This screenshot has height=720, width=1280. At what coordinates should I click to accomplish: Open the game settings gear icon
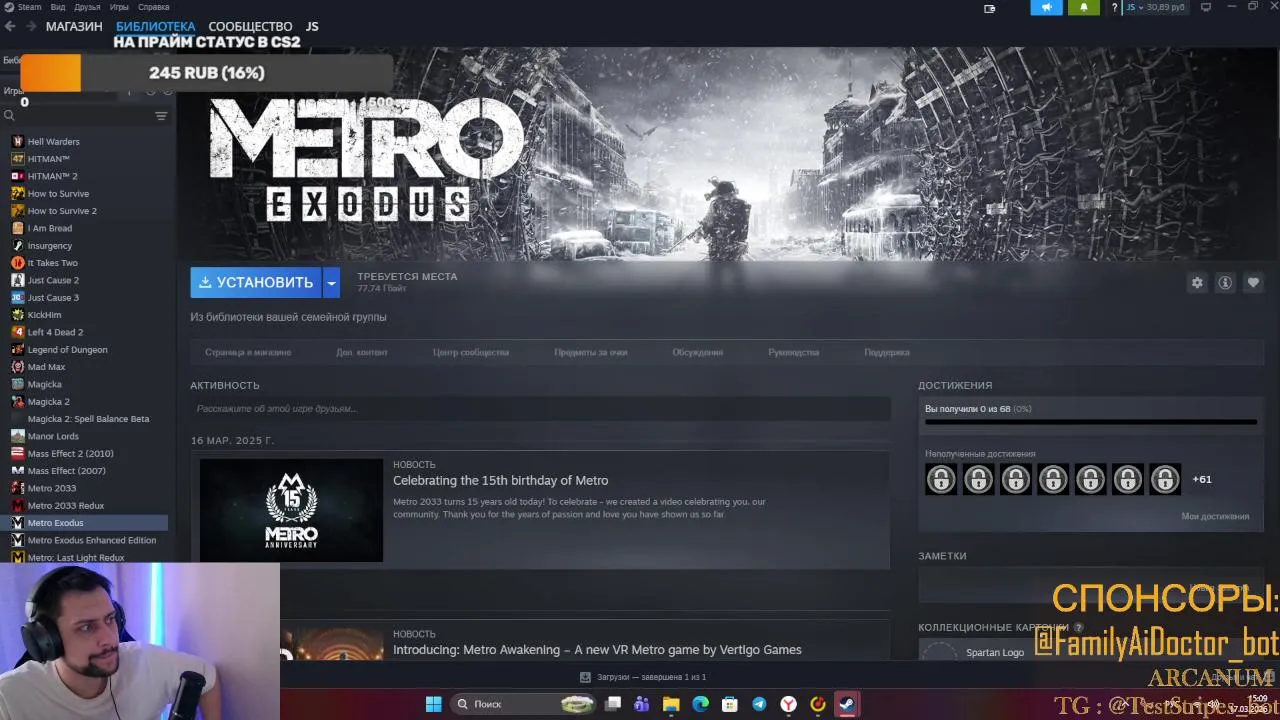click(x=1197, y=283)
